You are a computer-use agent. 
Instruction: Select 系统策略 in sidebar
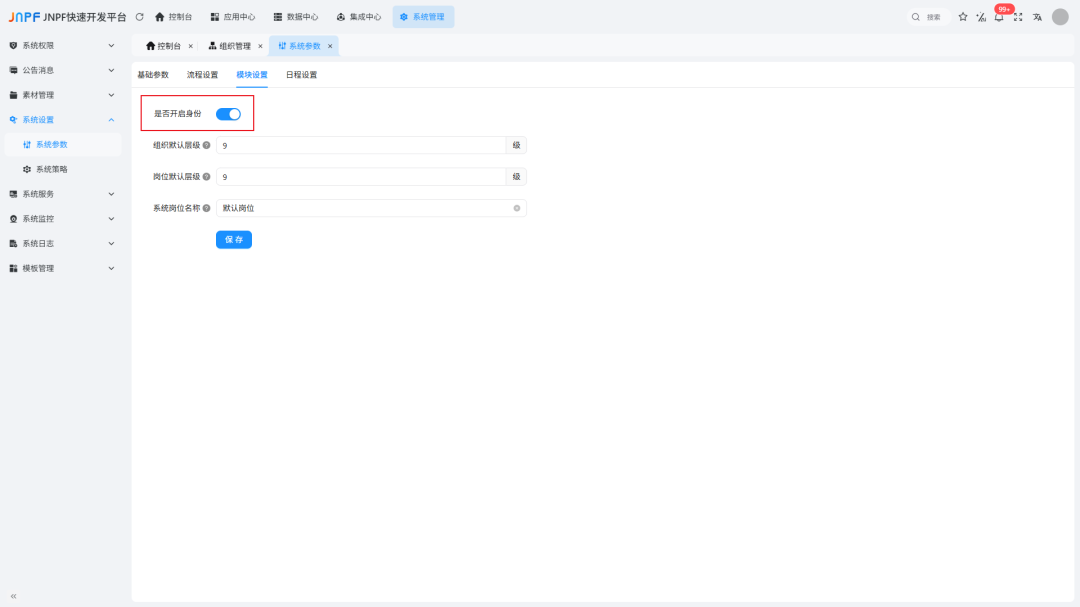click(62, 169)
